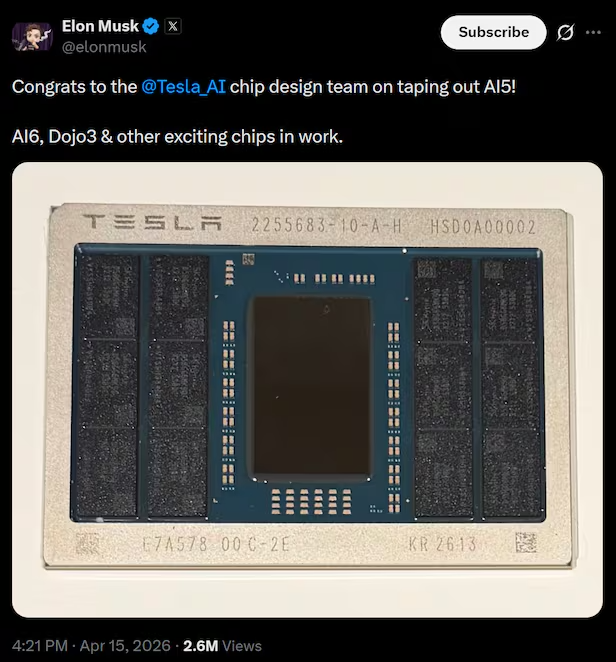Click the "Congrats to the" post text

point(73,86)
